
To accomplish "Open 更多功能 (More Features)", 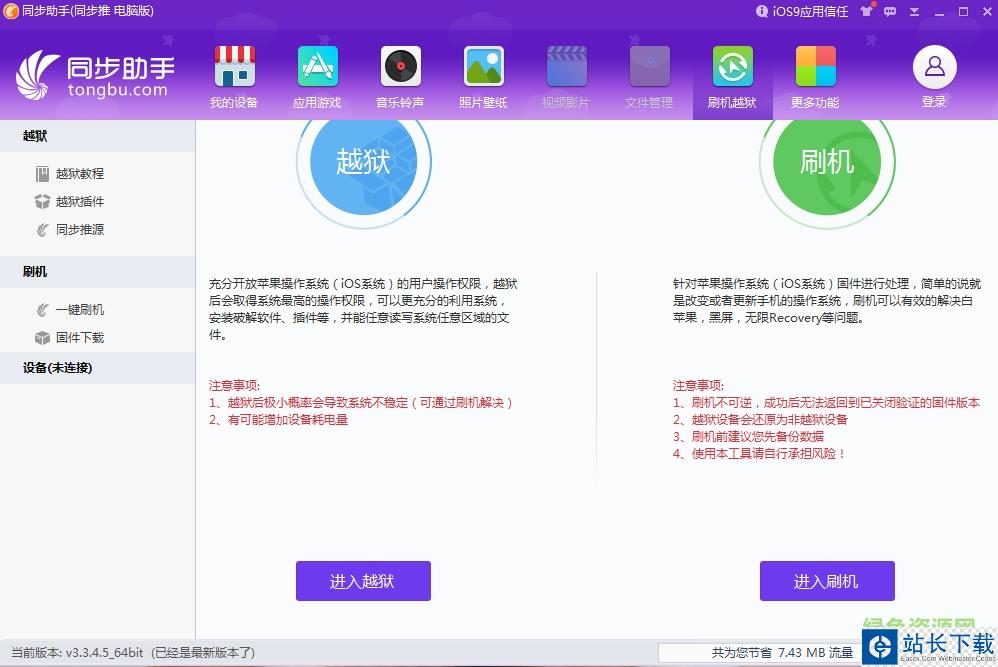I will (815, 77).
